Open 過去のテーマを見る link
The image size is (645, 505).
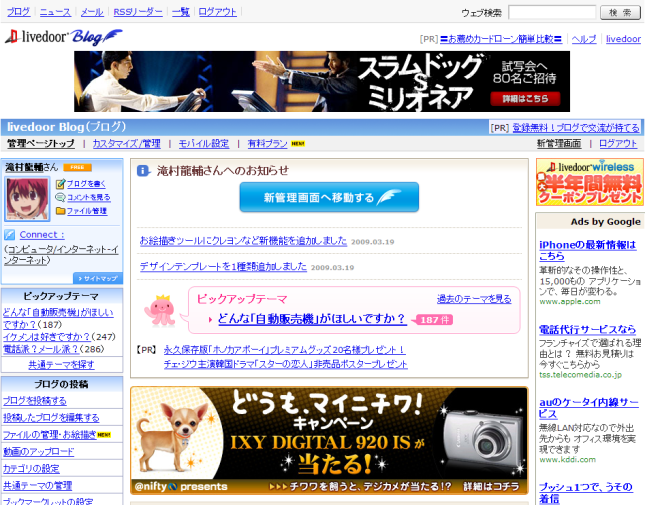coord(474,299)
